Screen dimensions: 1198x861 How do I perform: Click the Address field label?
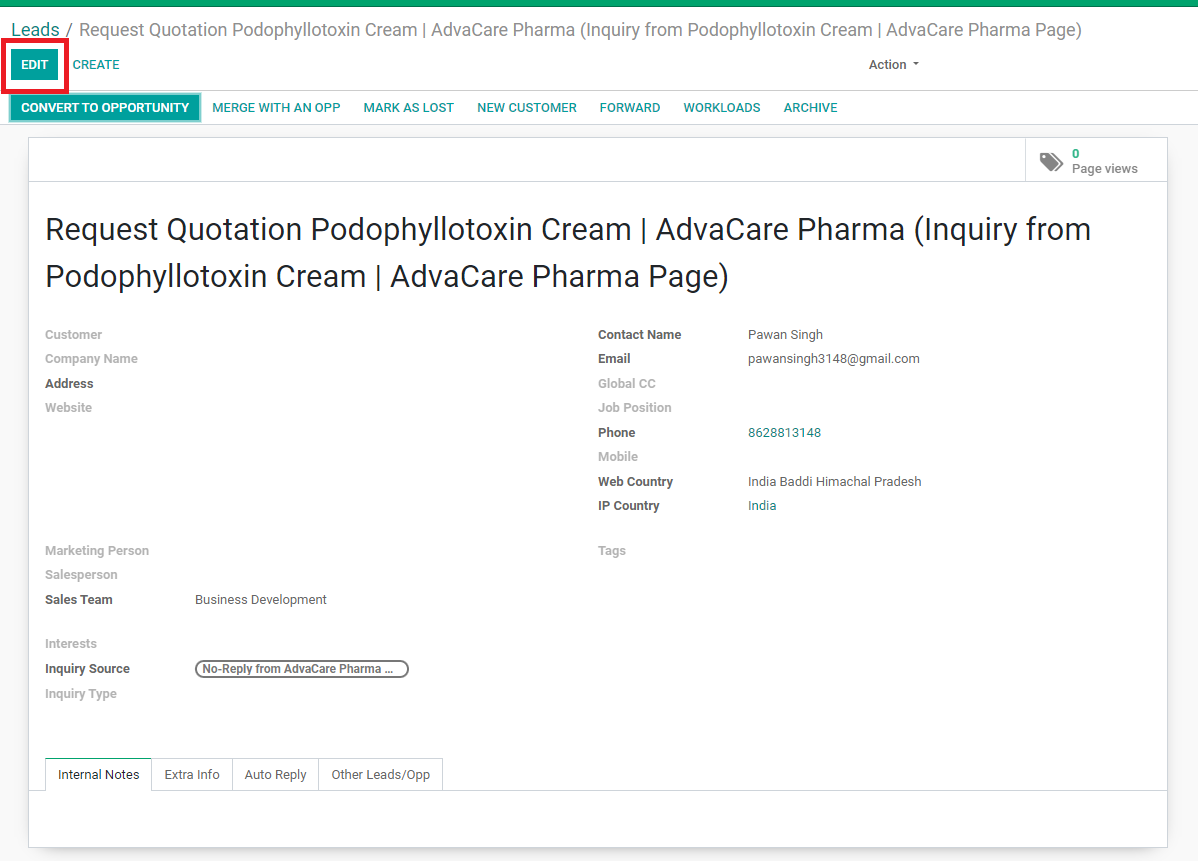tap(69, 384)
